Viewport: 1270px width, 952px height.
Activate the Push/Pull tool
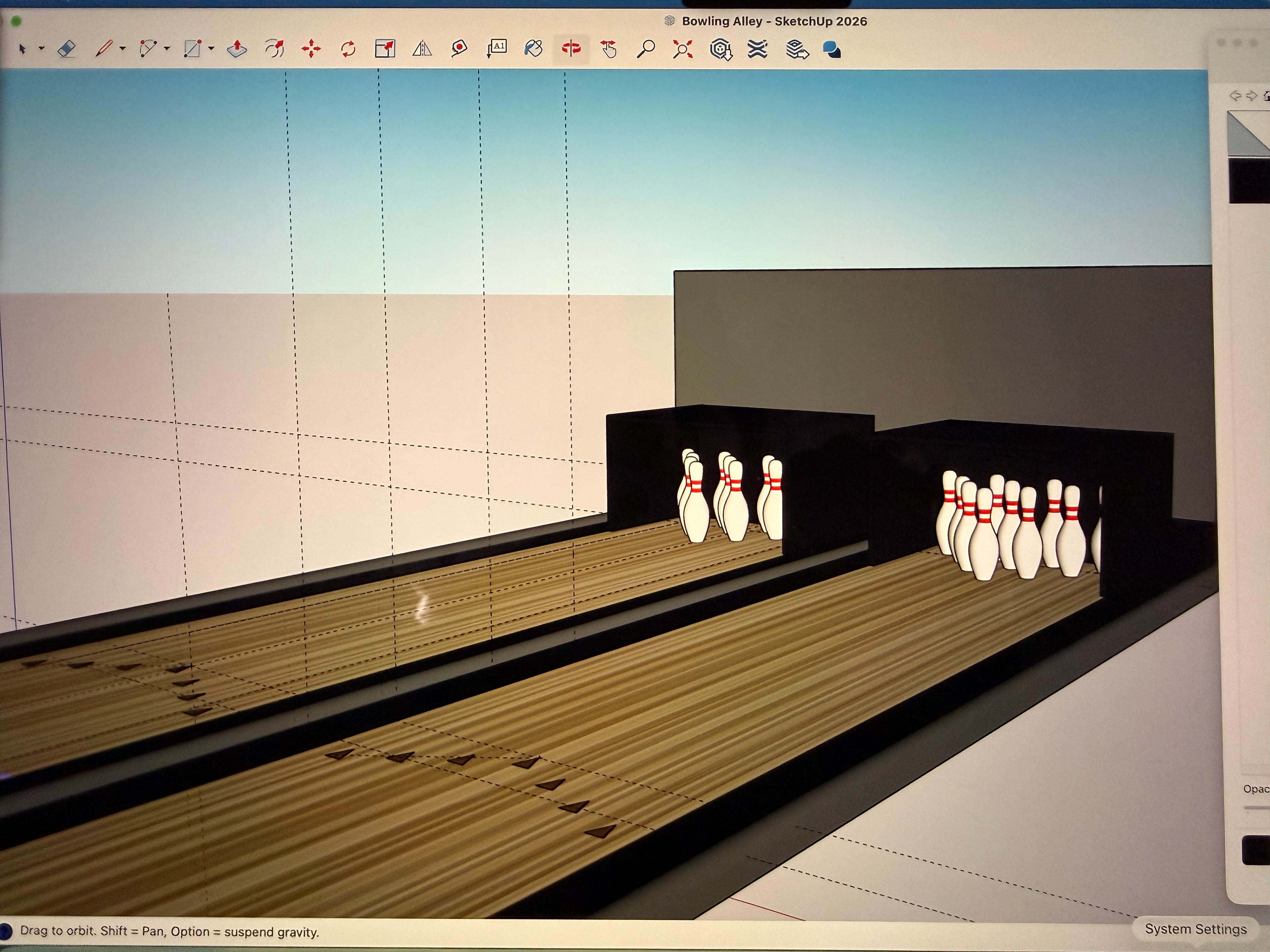(236, 49)
